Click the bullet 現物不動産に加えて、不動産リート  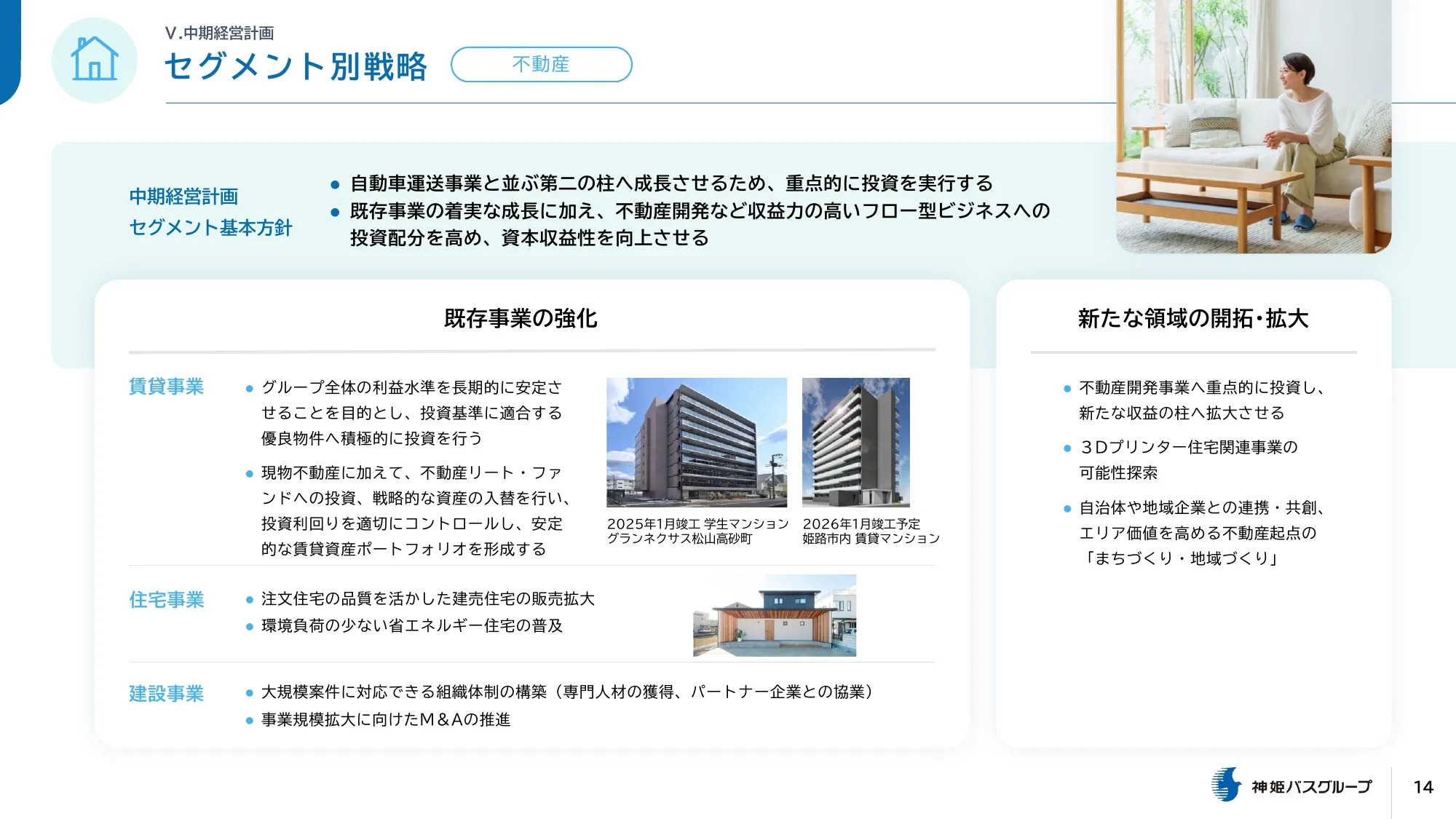pos(416,511)
